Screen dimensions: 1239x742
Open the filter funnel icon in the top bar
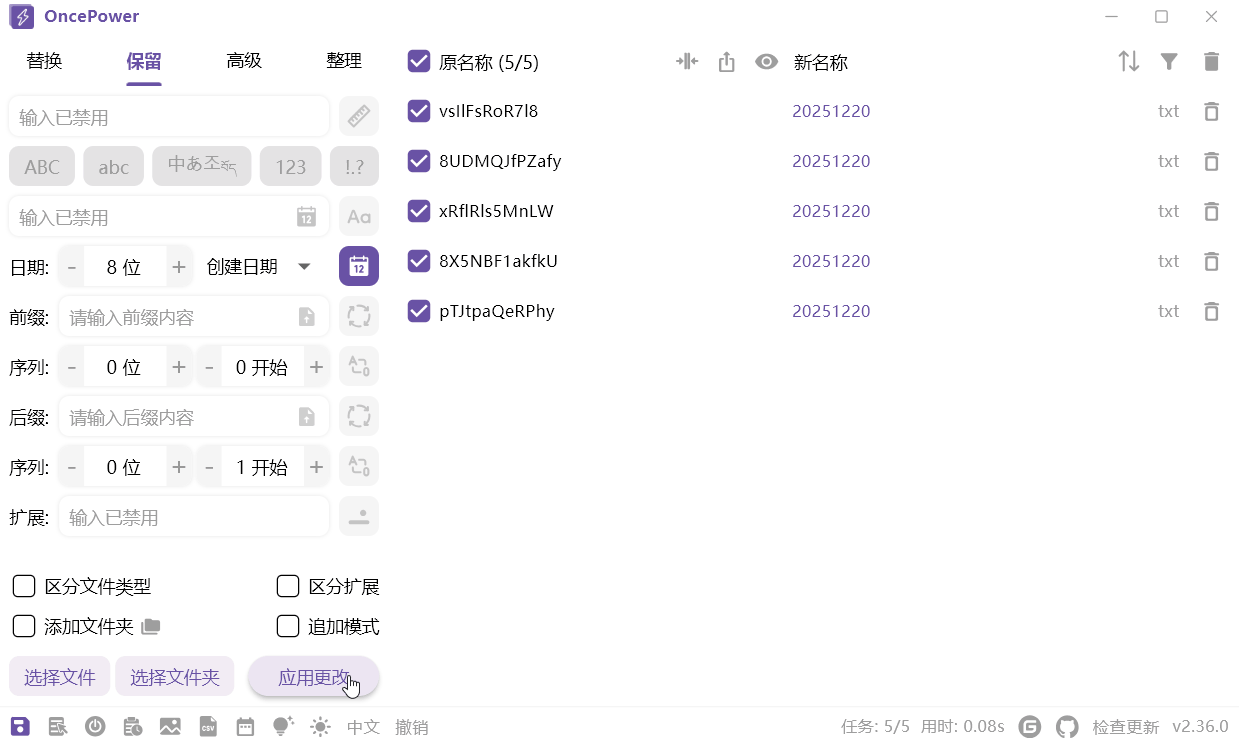(1169, 61)
